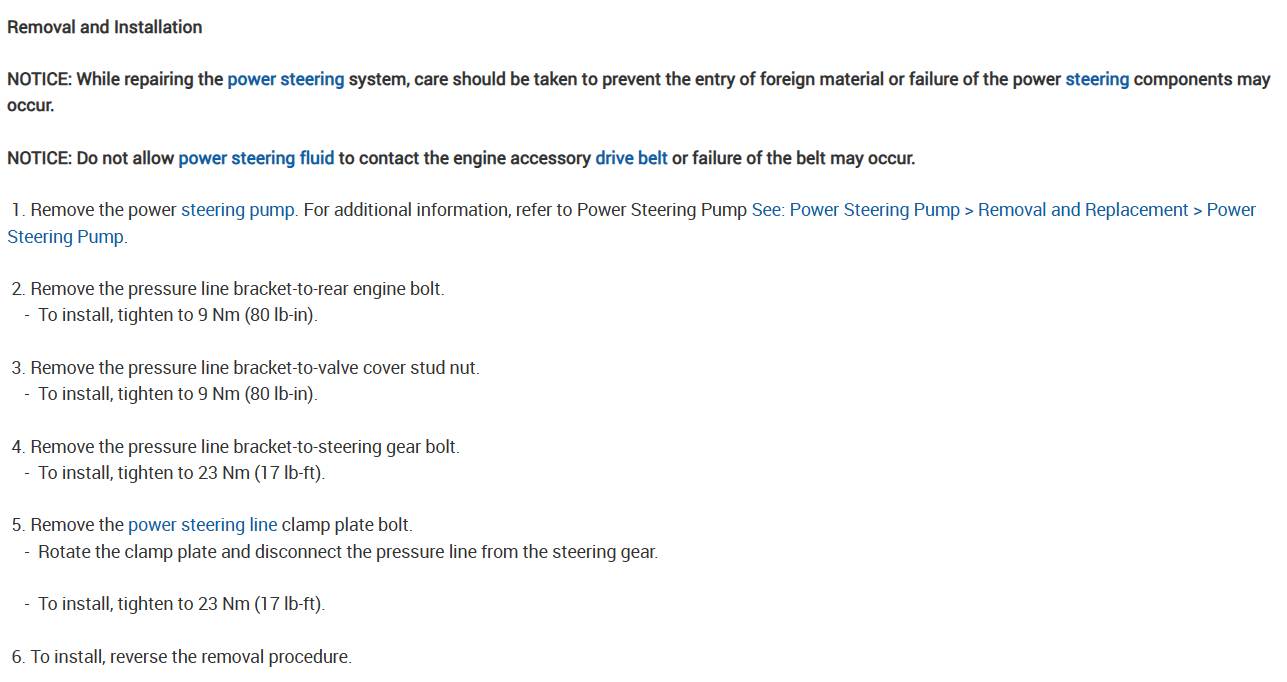Open the 'power steering line' link in step 5
Screen dimensions: 1287x682
pyautogui.click(x=202, y=525)
